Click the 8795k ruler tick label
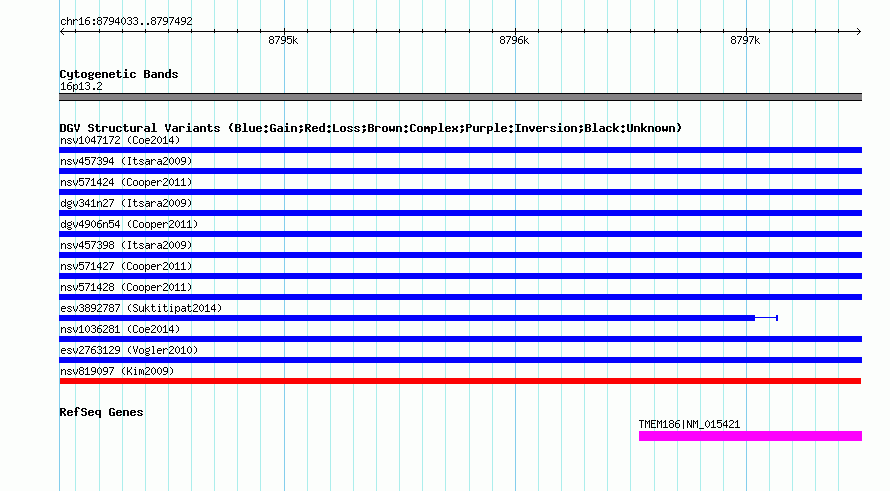The image size is (890, 491). tap(283, 40)
